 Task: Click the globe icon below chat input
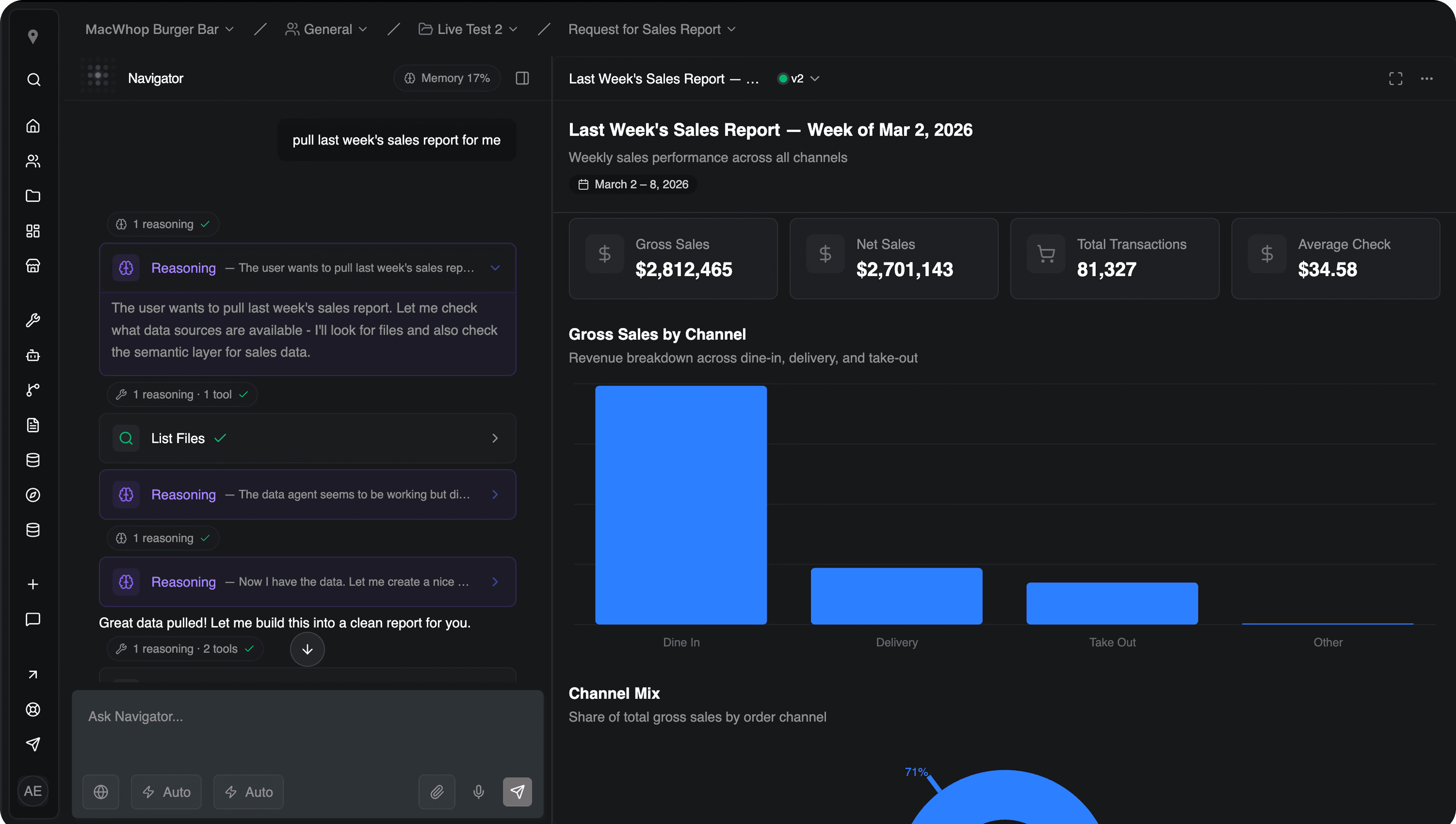click(x=101, y=792)
